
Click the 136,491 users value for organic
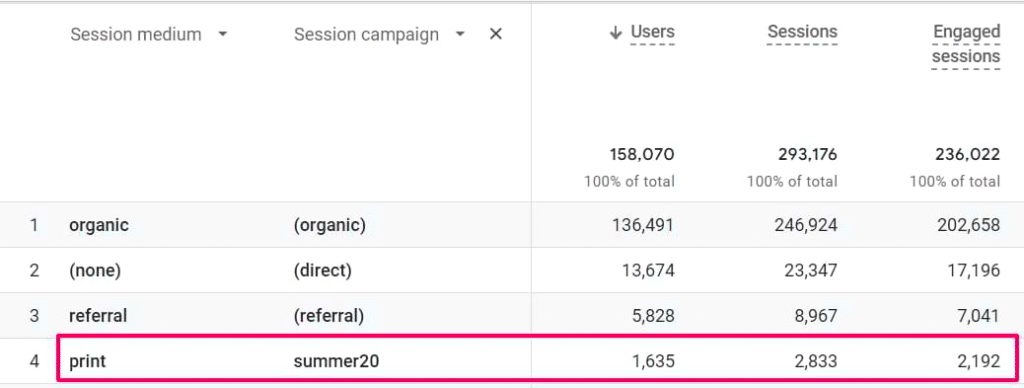pos(642,225)
